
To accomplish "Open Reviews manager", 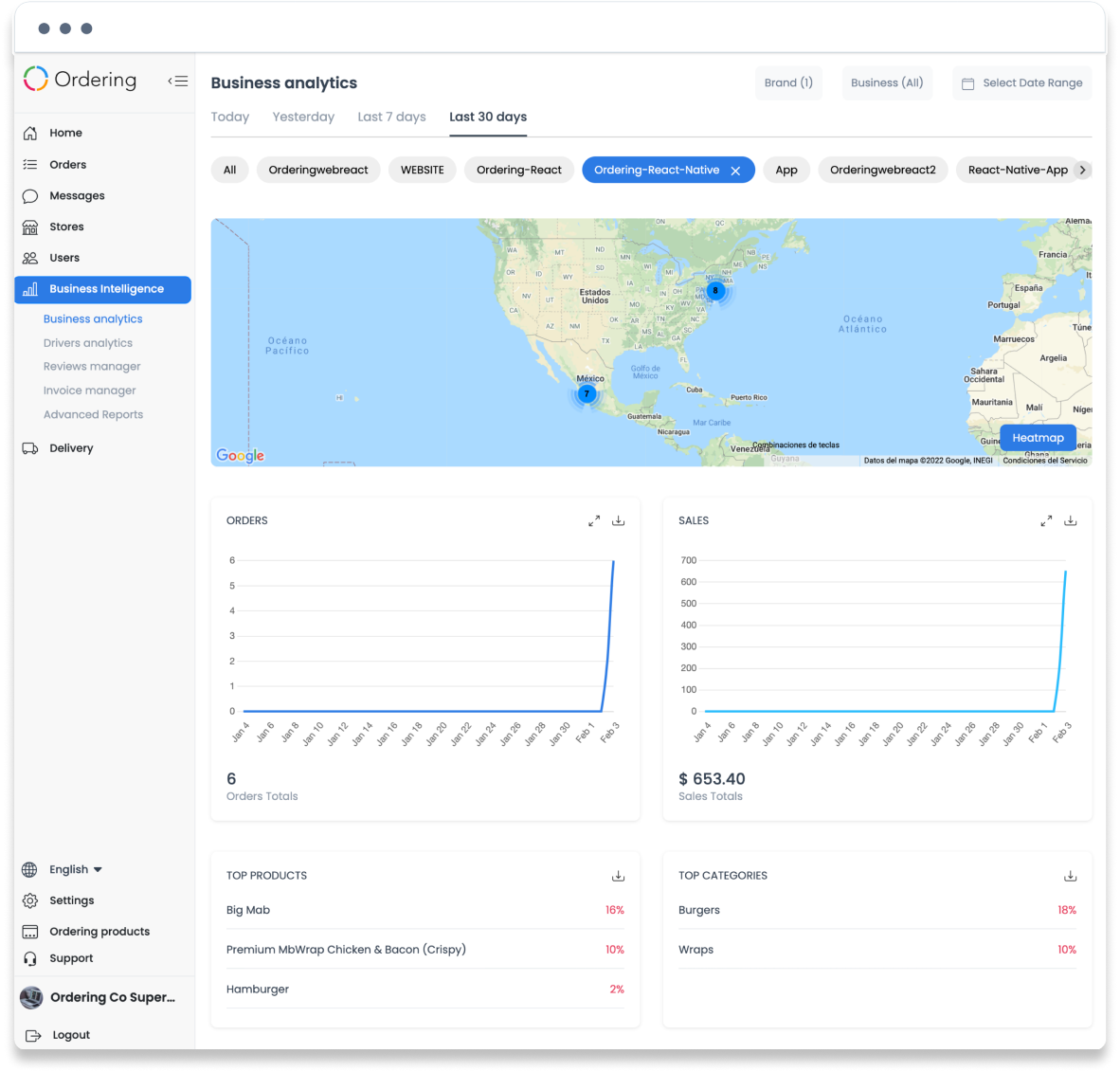I will click(x=92, y=367).
